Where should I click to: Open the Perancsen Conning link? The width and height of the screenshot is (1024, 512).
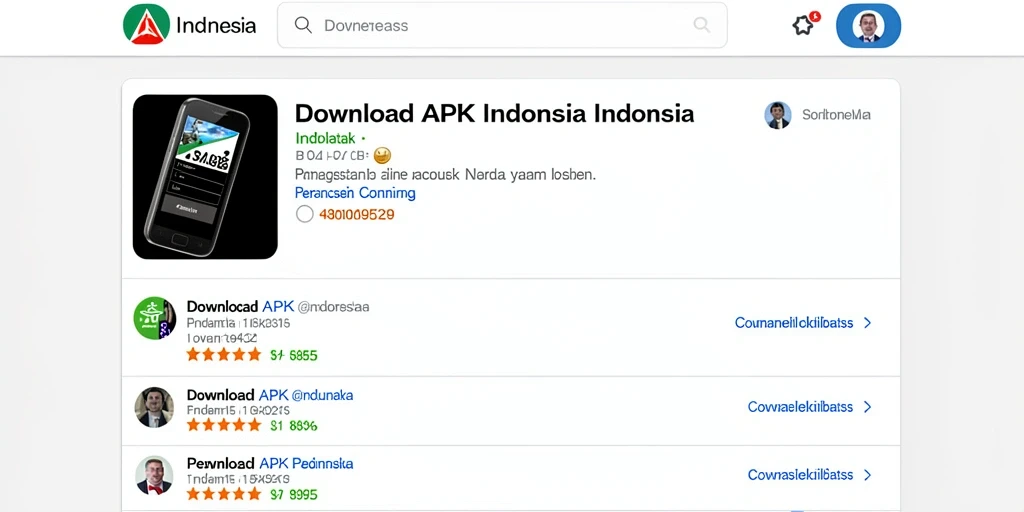pos(355,193)
